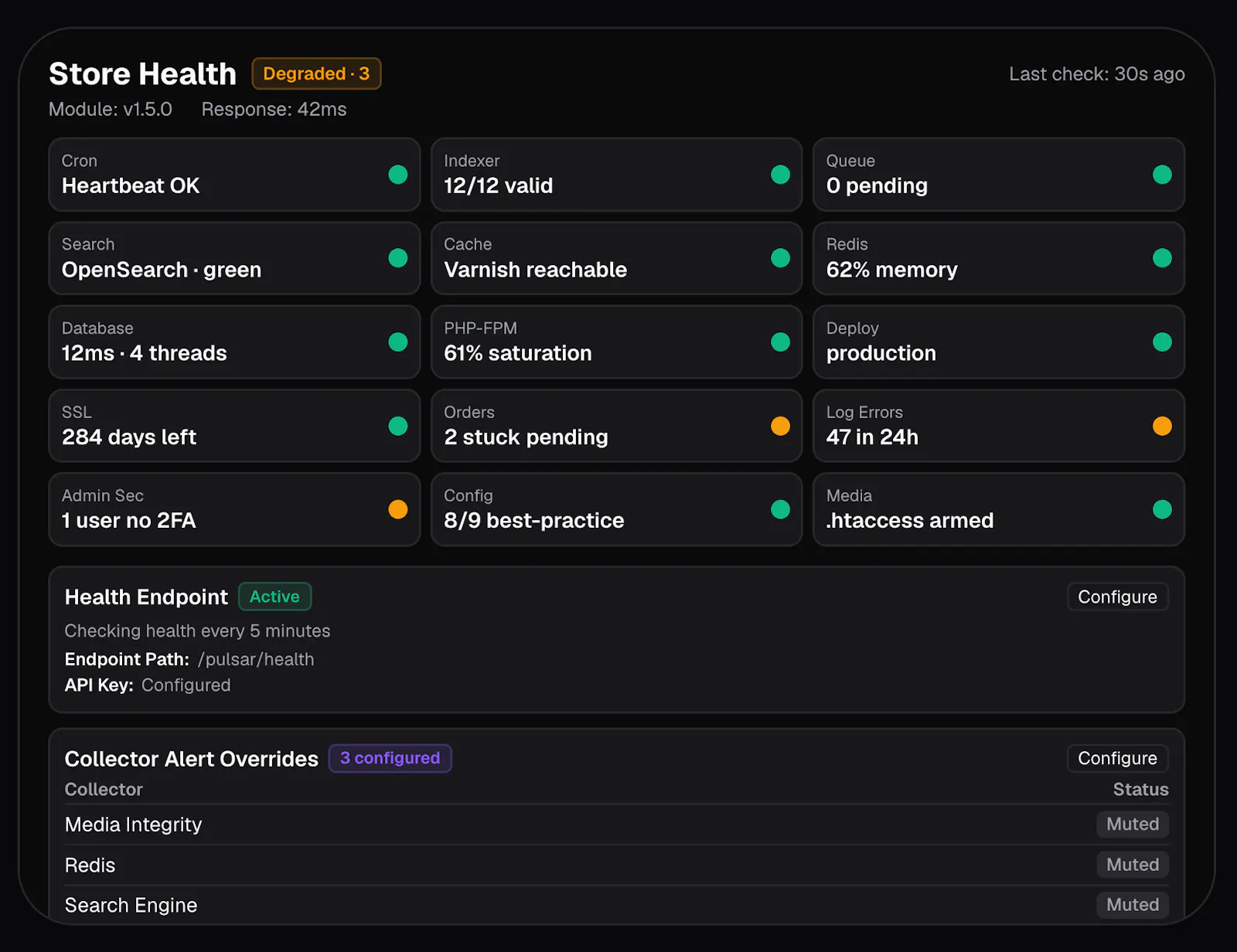Click the green Indexer status dot
Viewport: 1237px width, 952px height.
pos(780,175)
